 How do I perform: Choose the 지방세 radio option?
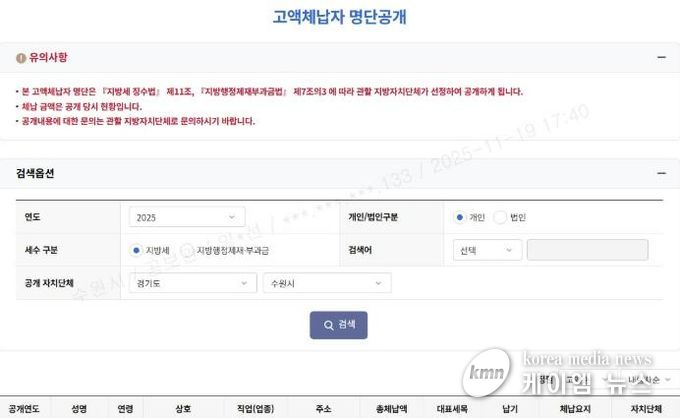click(136, 250)
